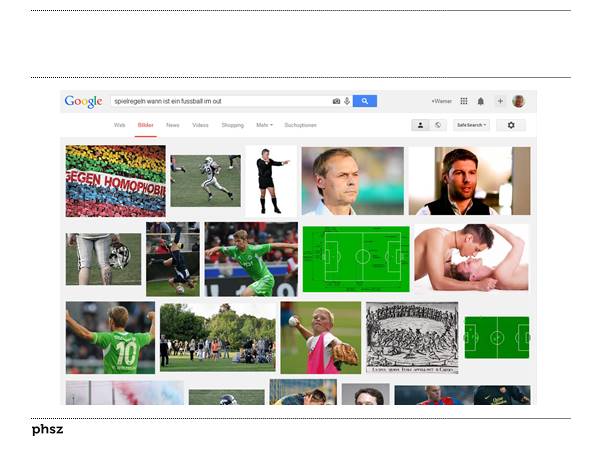Select the Bilder tab
The height and width of the screenshot is (450, 600).
[145, 125]
